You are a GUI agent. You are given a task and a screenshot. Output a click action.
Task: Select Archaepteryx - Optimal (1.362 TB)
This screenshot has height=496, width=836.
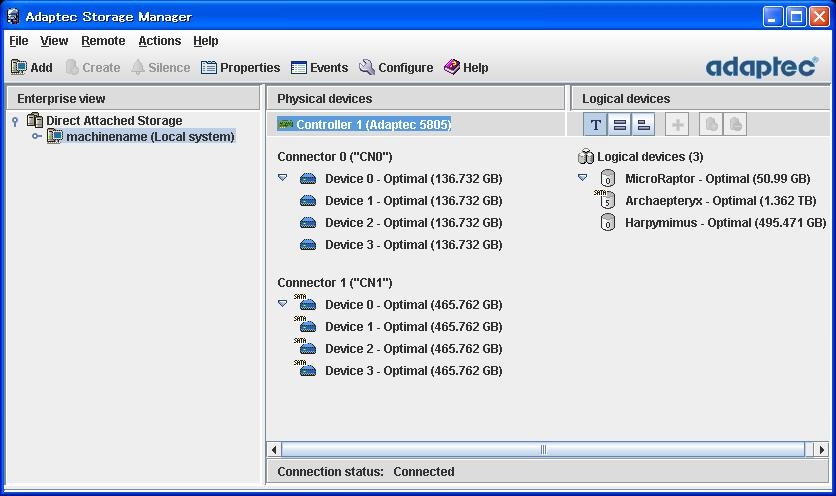point(721,201)
